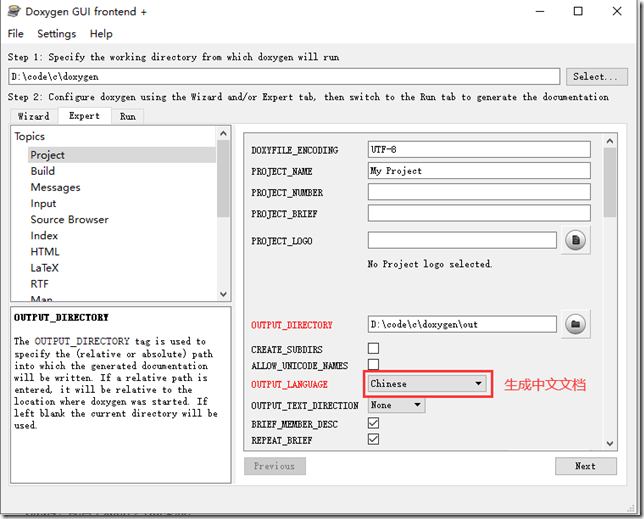Viewport: 644px width, 519px height.
Task: Click the OUTPUT_DIRECTORY path input field
Action: pos(462,324)
